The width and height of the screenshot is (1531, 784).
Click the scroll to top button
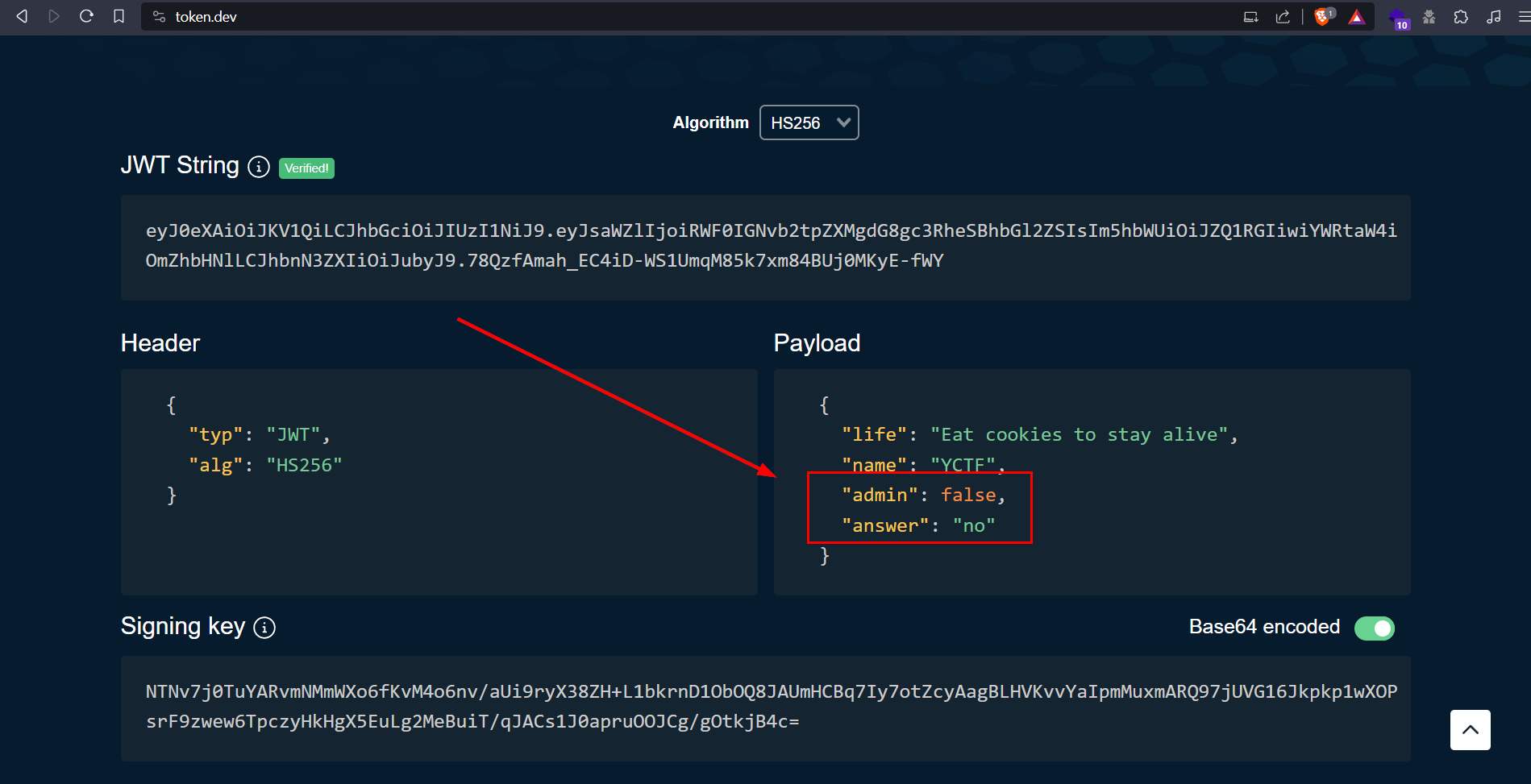tap(1470, 730)
